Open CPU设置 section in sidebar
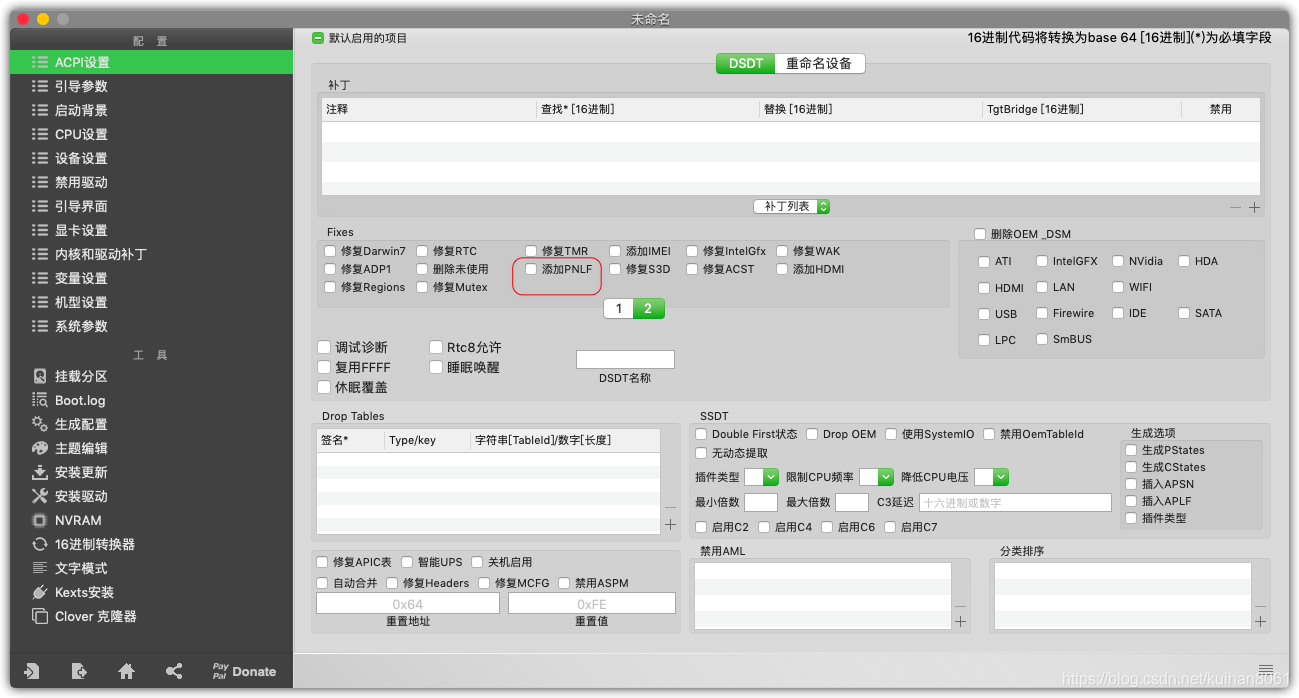 click(151, 134)
